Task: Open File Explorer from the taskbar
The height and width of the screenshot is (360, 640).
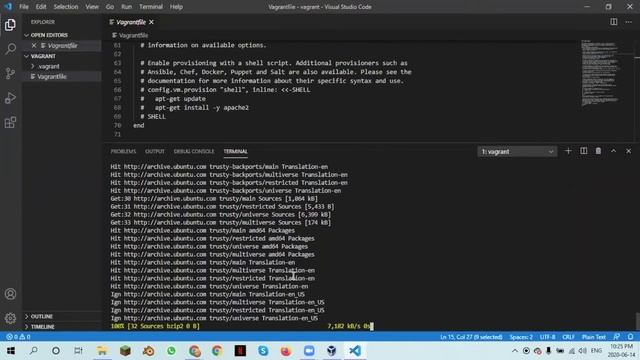Action: pos(102,351)
